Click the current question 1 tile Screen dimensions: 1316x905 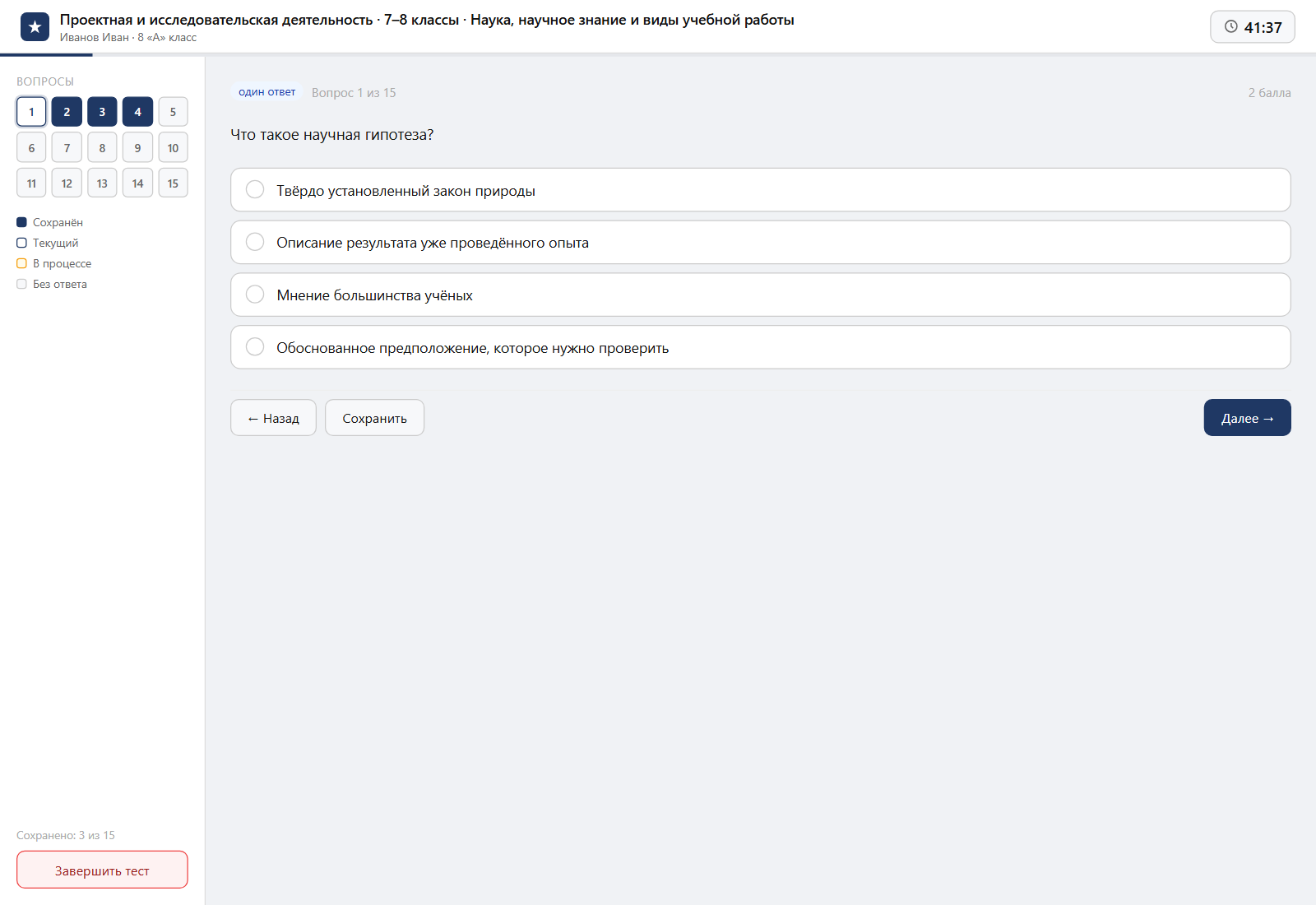coord(31,112)
